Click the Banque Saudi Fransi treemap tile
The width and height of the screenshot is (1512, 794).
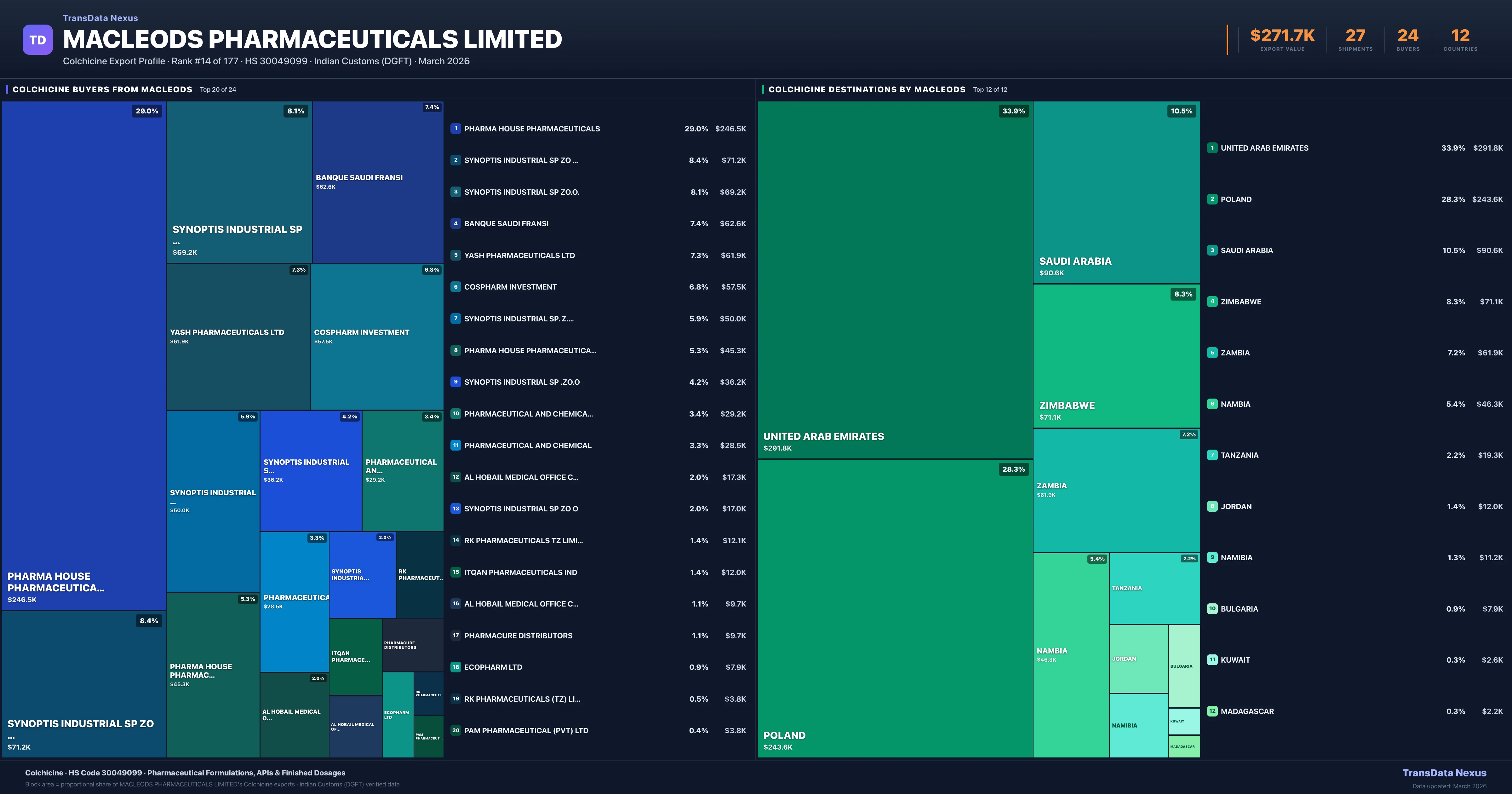point(377,182)
